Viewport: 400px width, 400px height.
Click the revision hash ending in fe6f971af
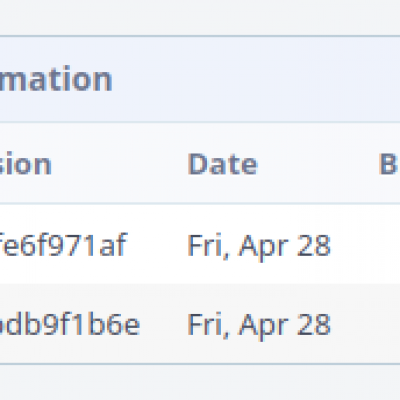[63, 245]
